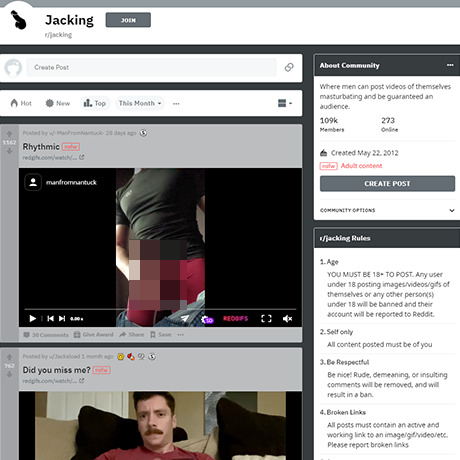Sort posts by Top
This screenshot has width=460, height=460.
pos(95,103)
